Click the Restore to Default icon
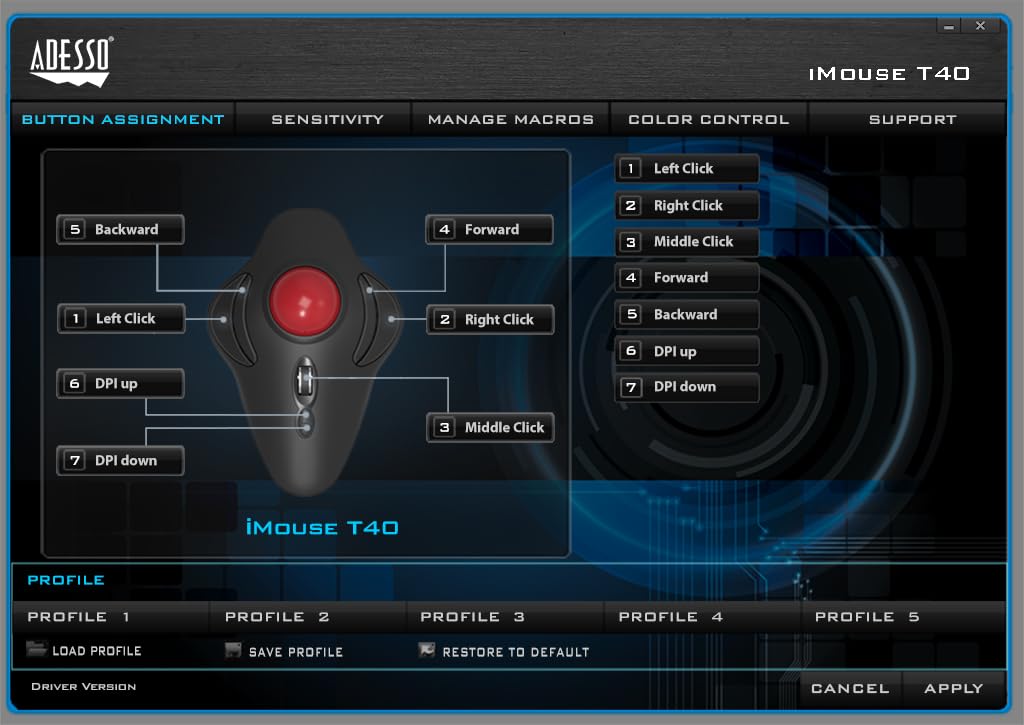 coord(427,651)
